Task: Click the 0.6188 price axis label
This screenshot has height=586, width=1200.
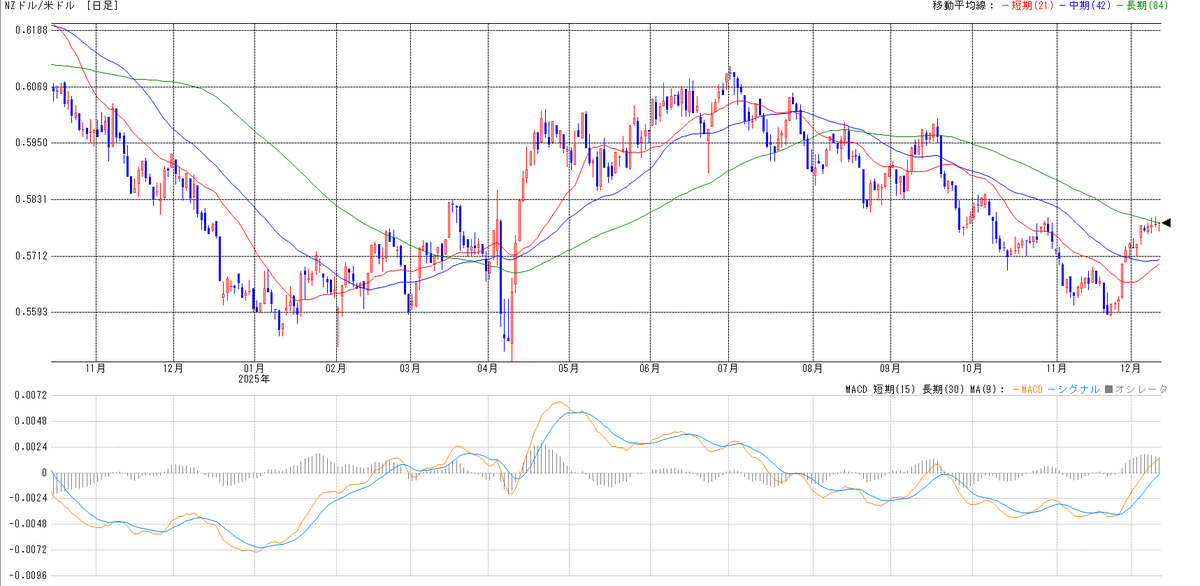Action: (32, 30)
